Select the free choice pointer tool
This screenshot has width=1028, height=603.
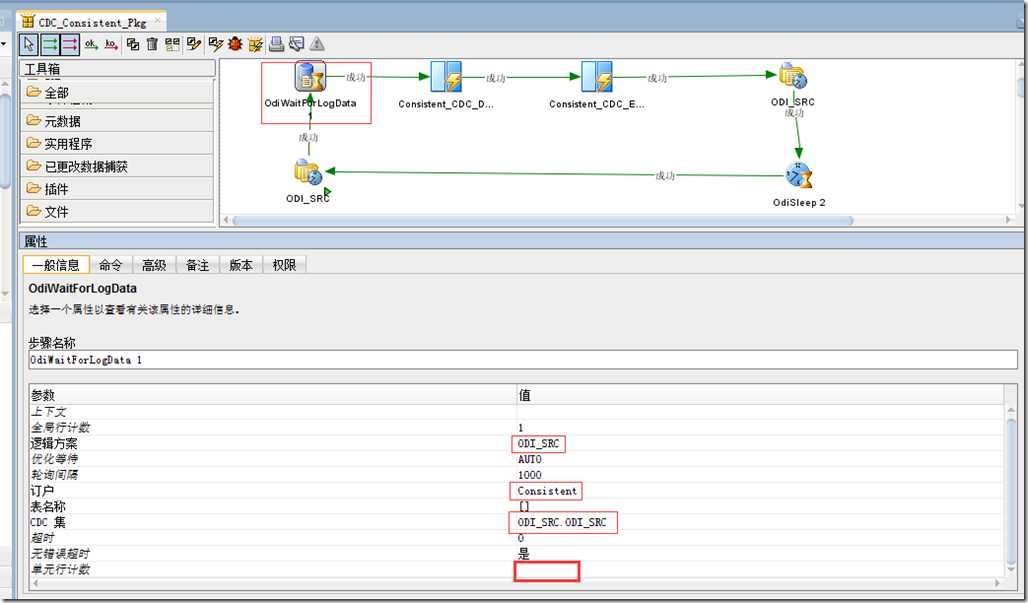tap(28, 45)
